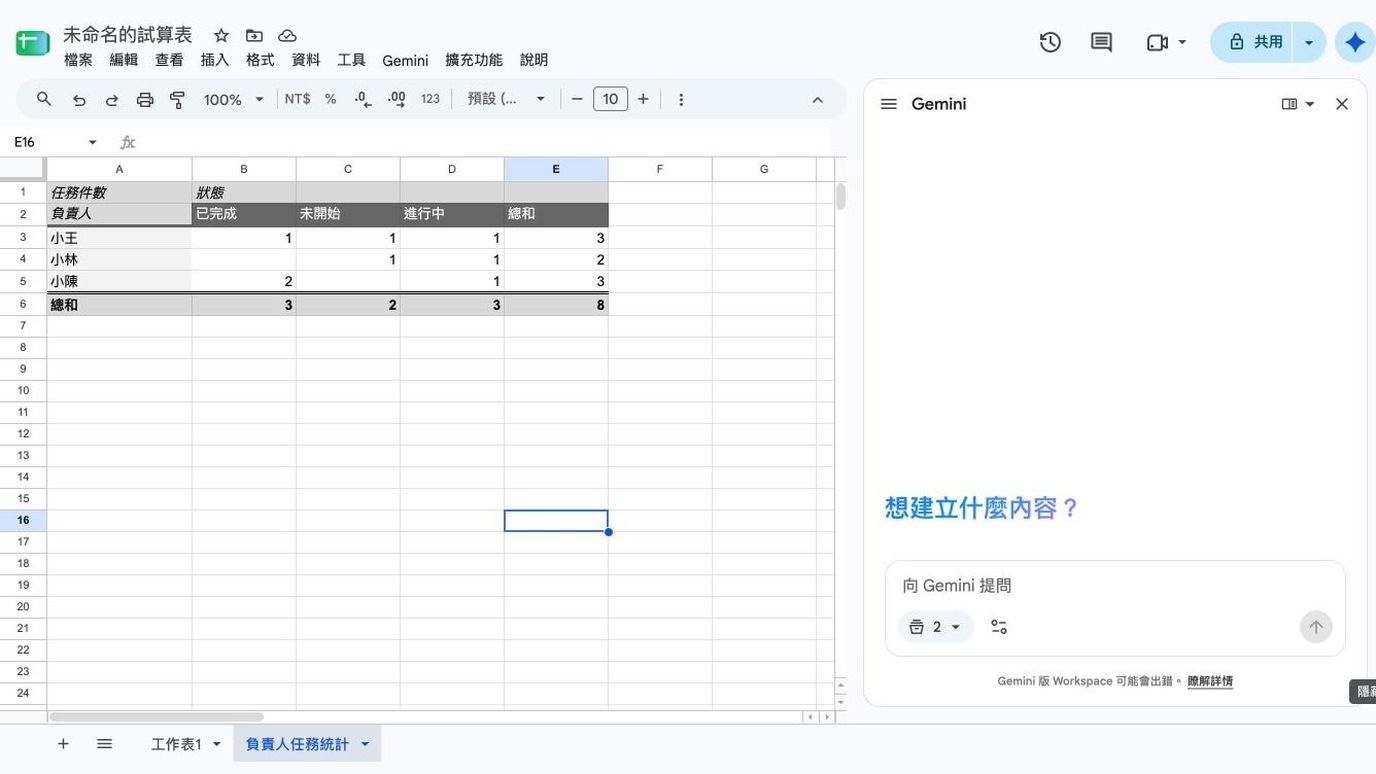Click the font size field showing 10
This screenshot has width=1376, height=774.
click(x=610, y=99)
